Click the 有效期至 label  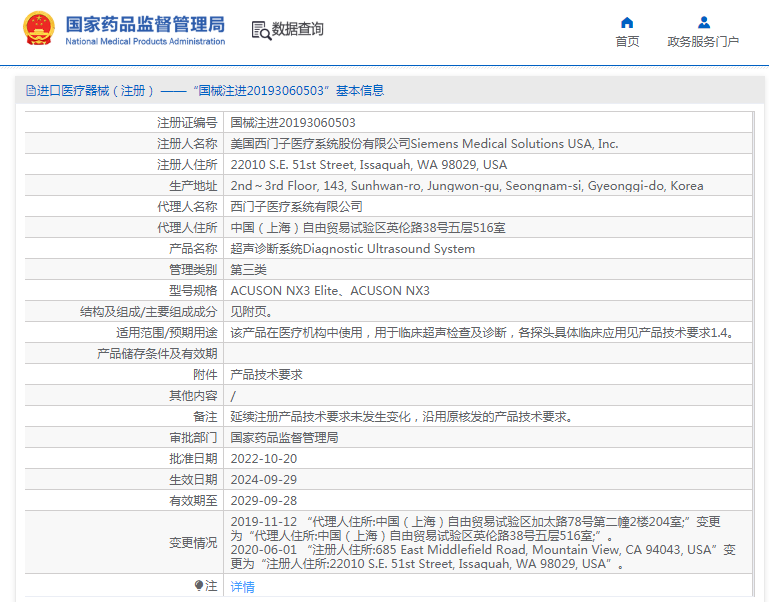point(193,501)
